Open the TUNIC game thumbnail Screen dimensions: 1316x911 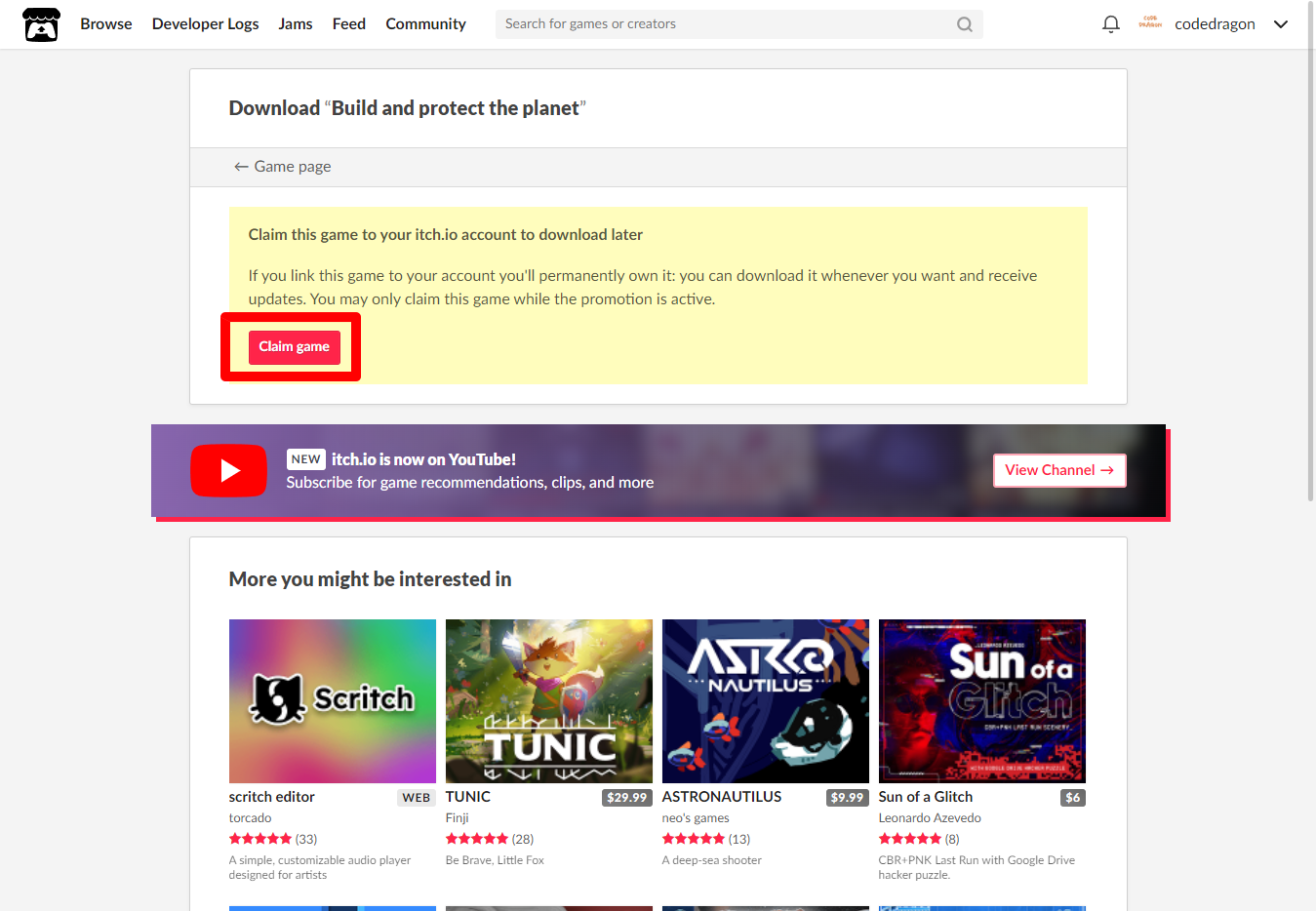(x=549, y=701)
